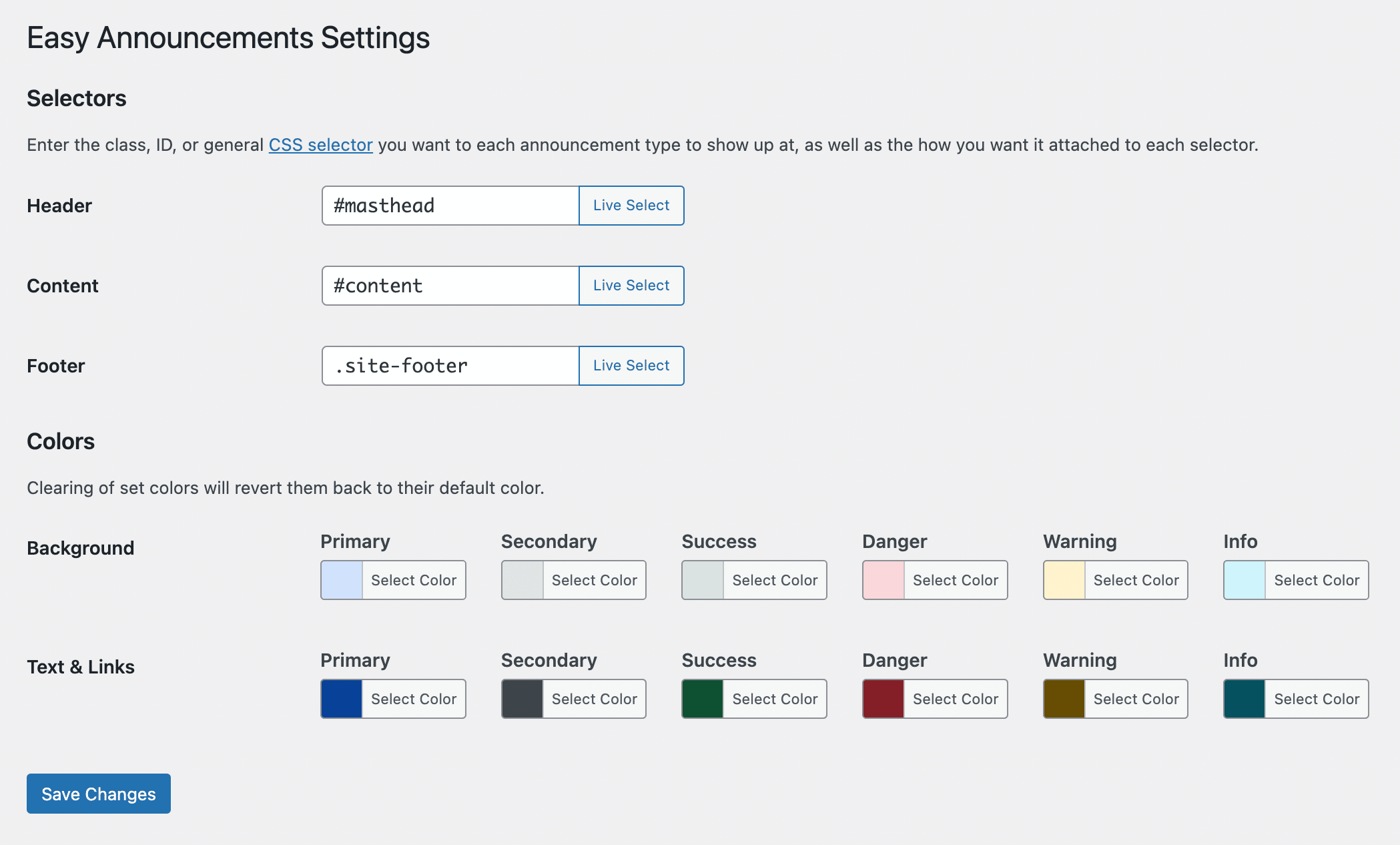Click the Header row label
Viewport: 1400px width, 845px height.
pyautogui.click(x=59, y=206)
